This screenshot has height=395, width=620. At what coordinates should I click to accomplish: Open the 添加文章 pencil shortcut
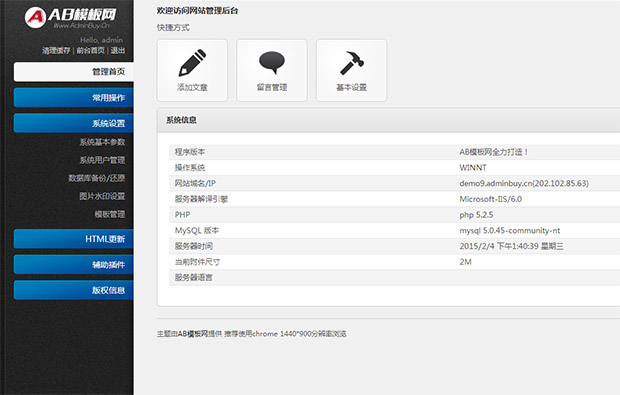(x=192, y=70)
